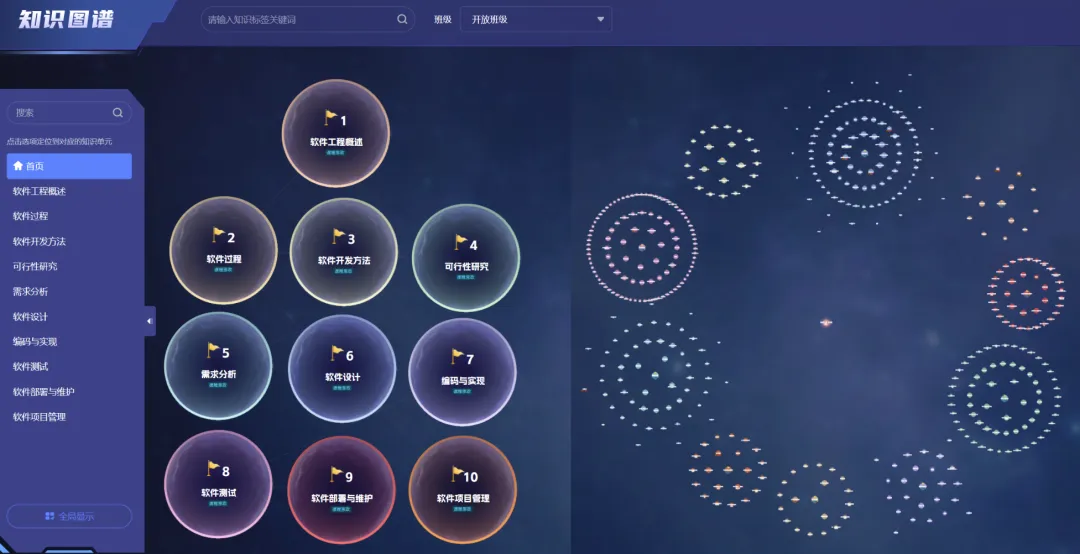Click the yellow flag icon numbered 5
Screen dimensions: 1080x554
(213, 351)
